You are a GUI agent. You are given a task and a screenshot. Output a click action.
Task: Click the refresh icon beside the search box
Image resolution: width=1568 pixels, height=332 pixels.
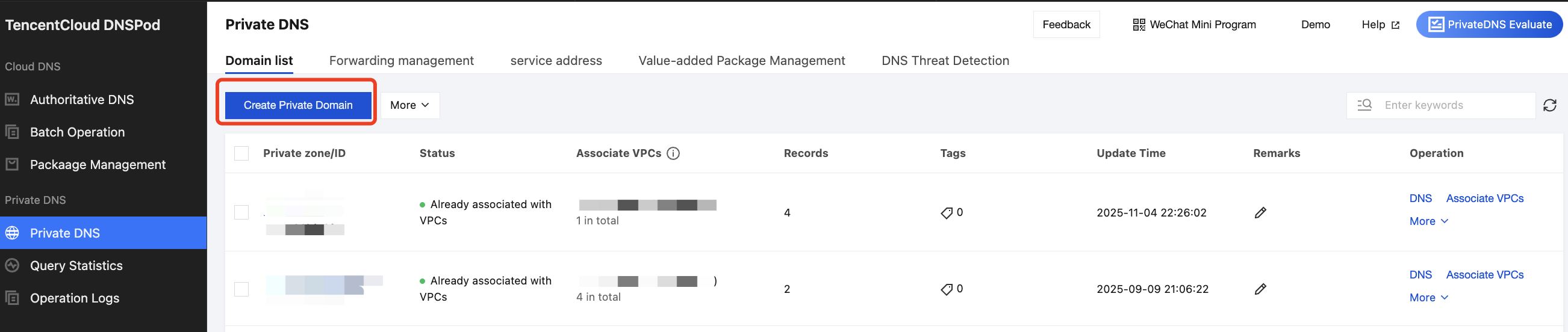point(1549,105)
